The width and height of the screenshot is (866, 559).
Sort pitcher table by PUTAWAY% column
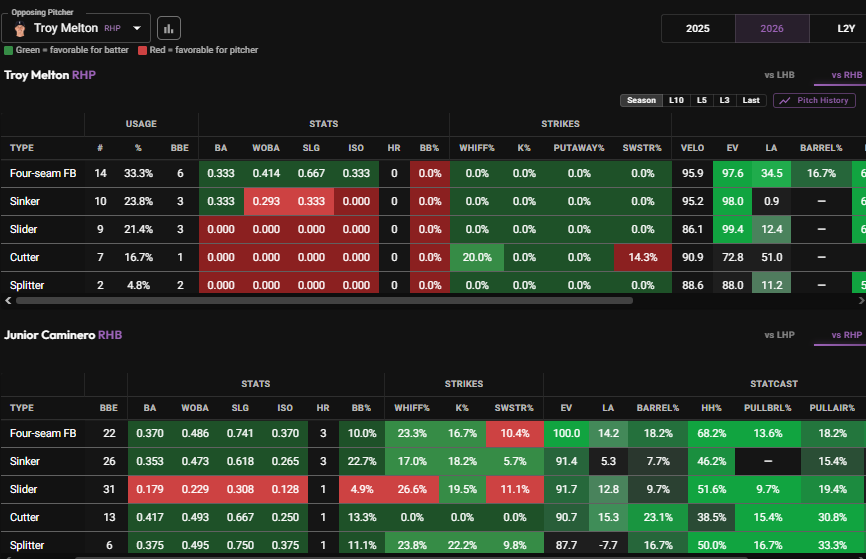[x=579, y=148]
